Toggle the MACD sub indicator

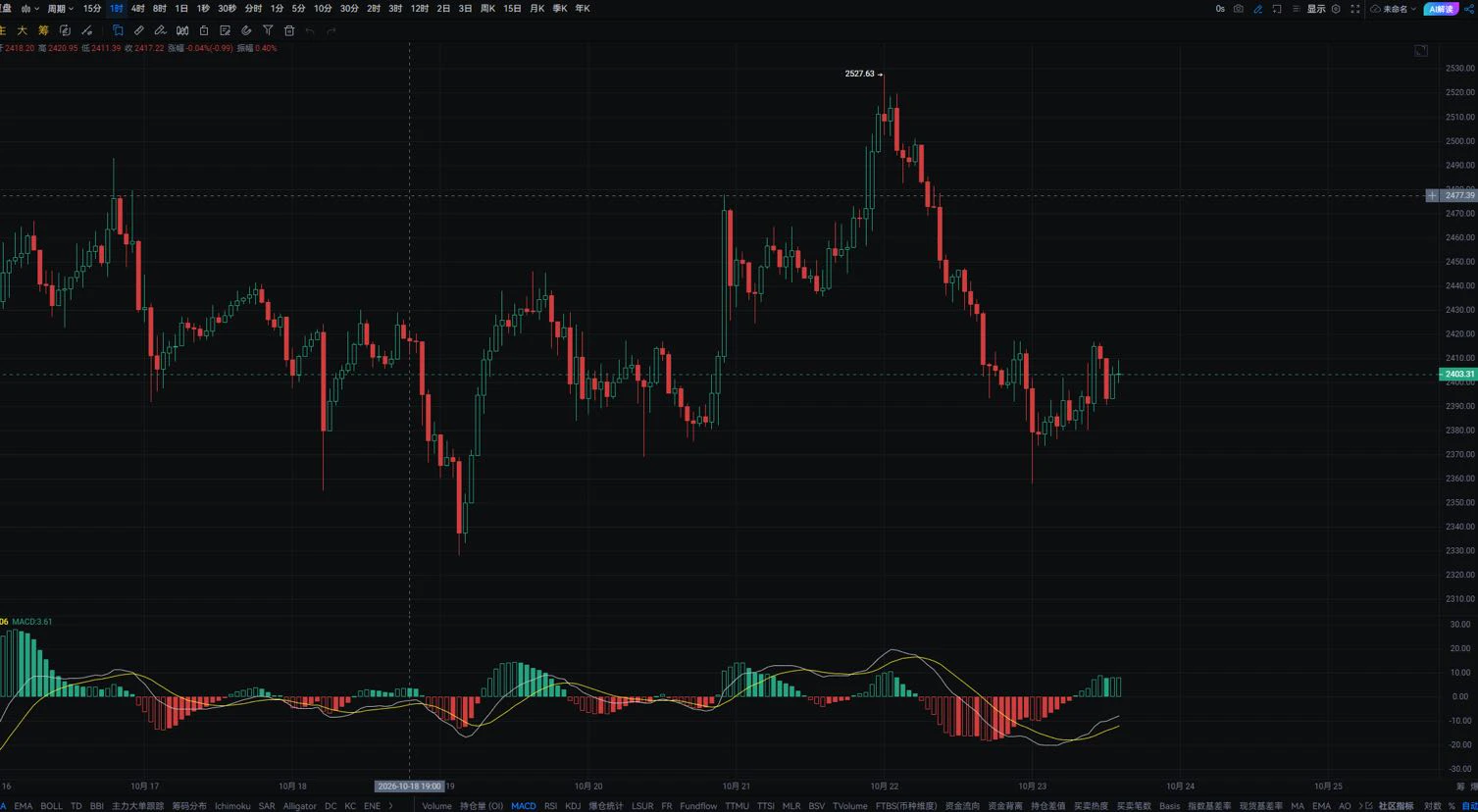pyautogui.click(x=524, y=806)
